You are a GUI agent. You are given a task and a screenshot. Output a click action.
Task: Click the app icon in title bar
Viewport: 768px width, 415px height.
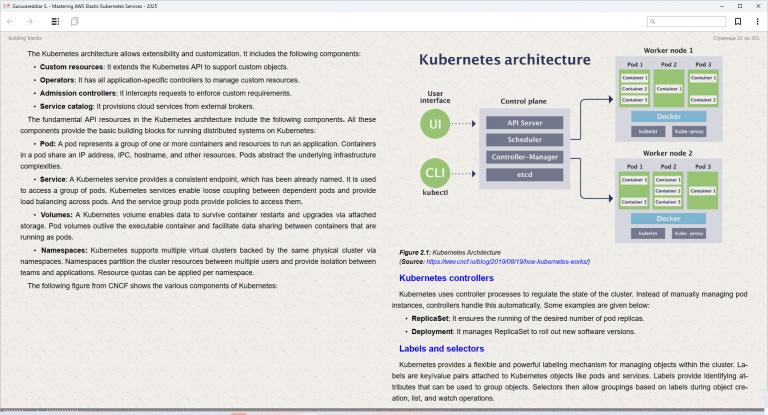6,6
